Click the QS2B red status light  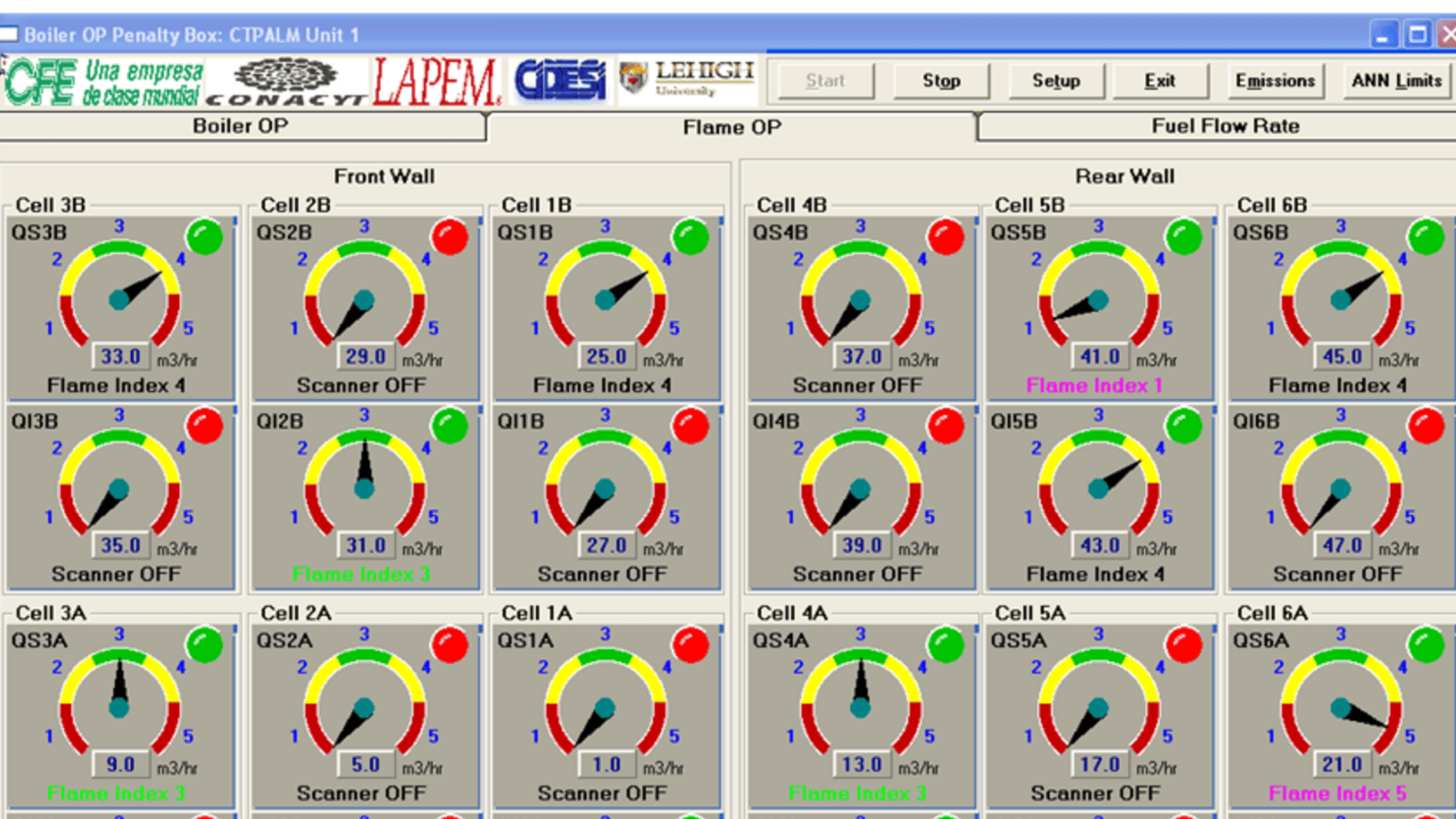click(x=450, y=237)
